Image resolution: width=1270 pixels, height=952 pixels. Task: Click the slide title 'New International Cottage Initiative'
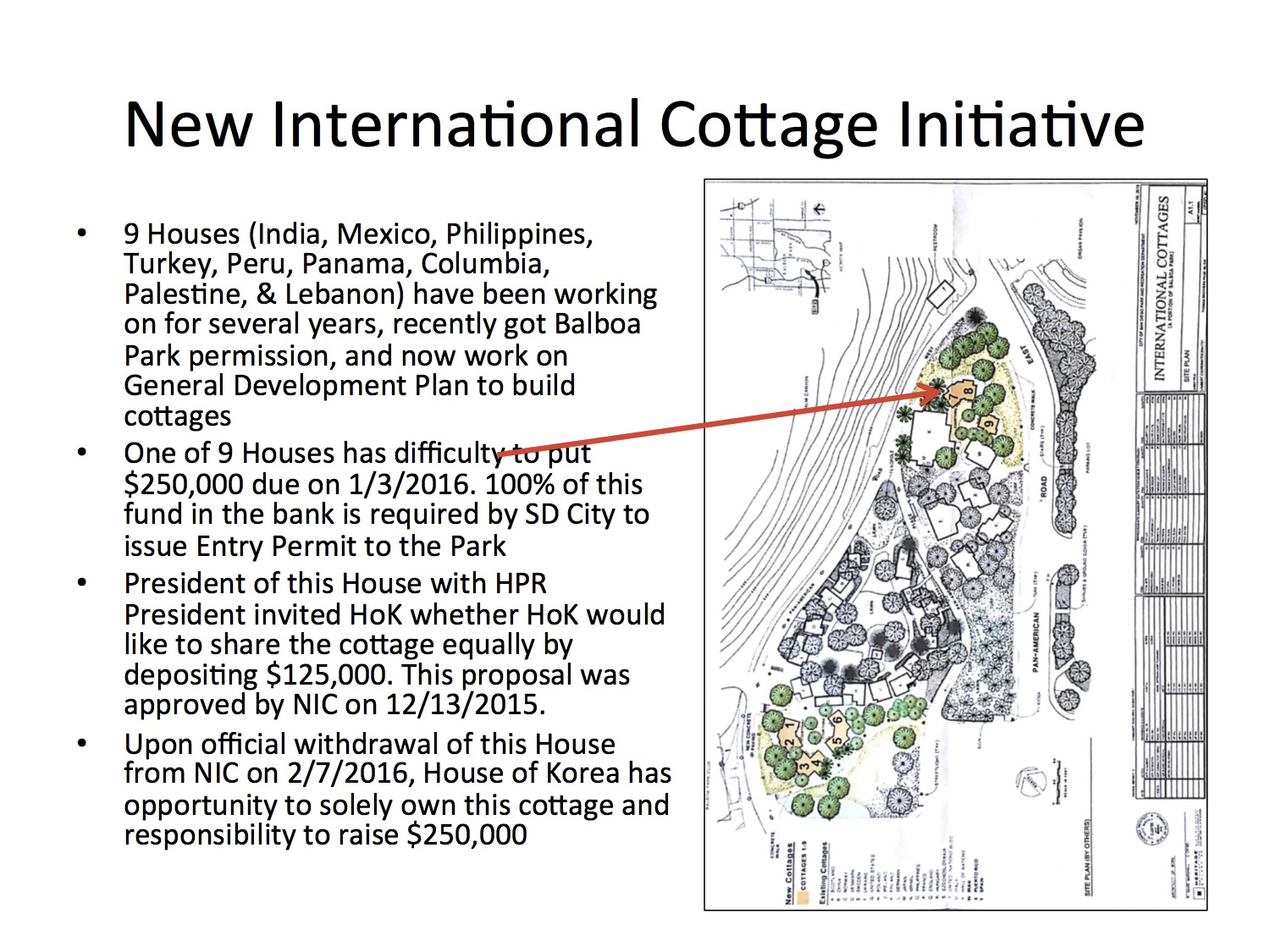coord(634,124)
